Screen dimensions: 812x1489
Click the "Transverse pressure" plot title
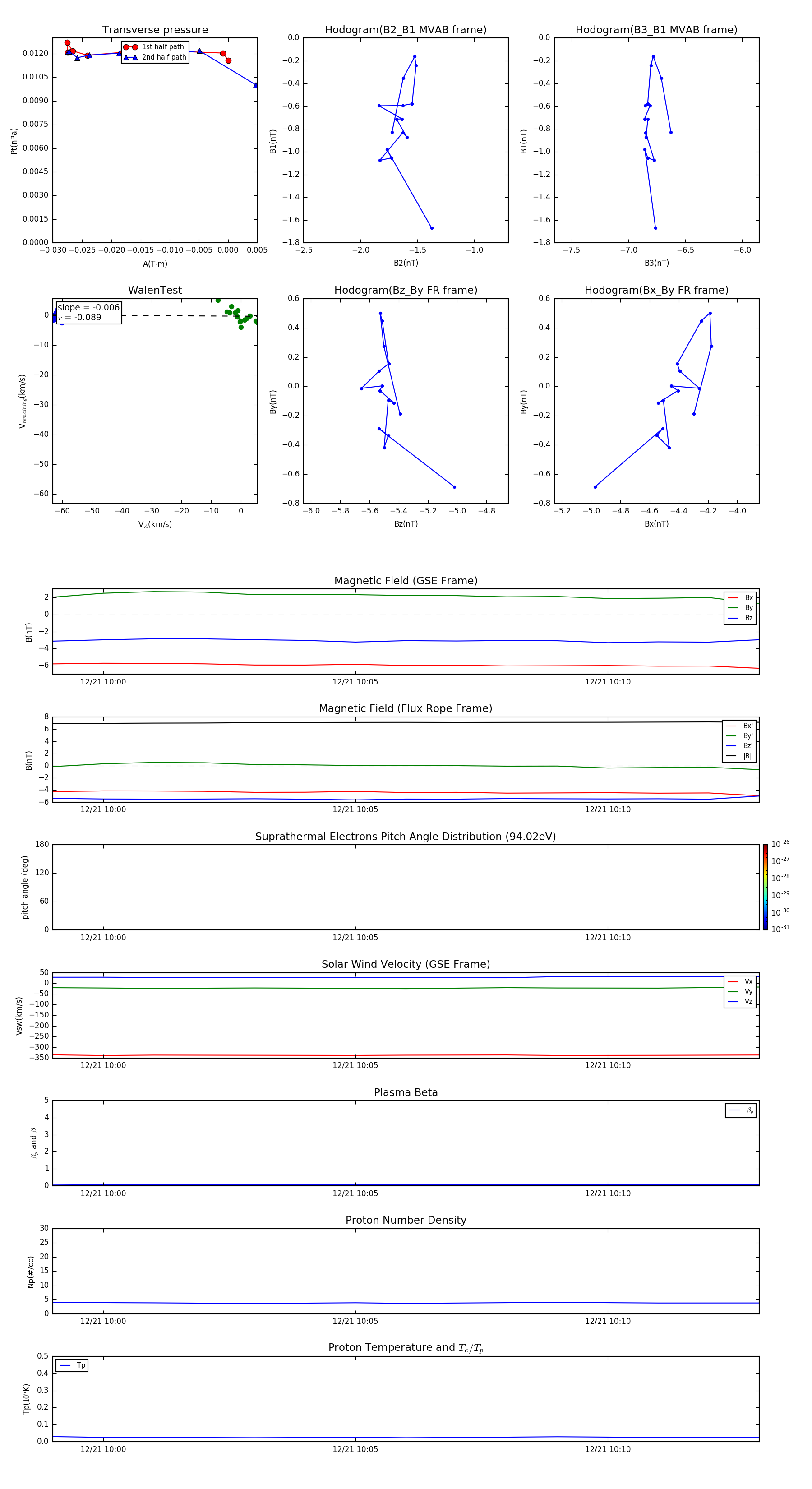coord(155,29)
